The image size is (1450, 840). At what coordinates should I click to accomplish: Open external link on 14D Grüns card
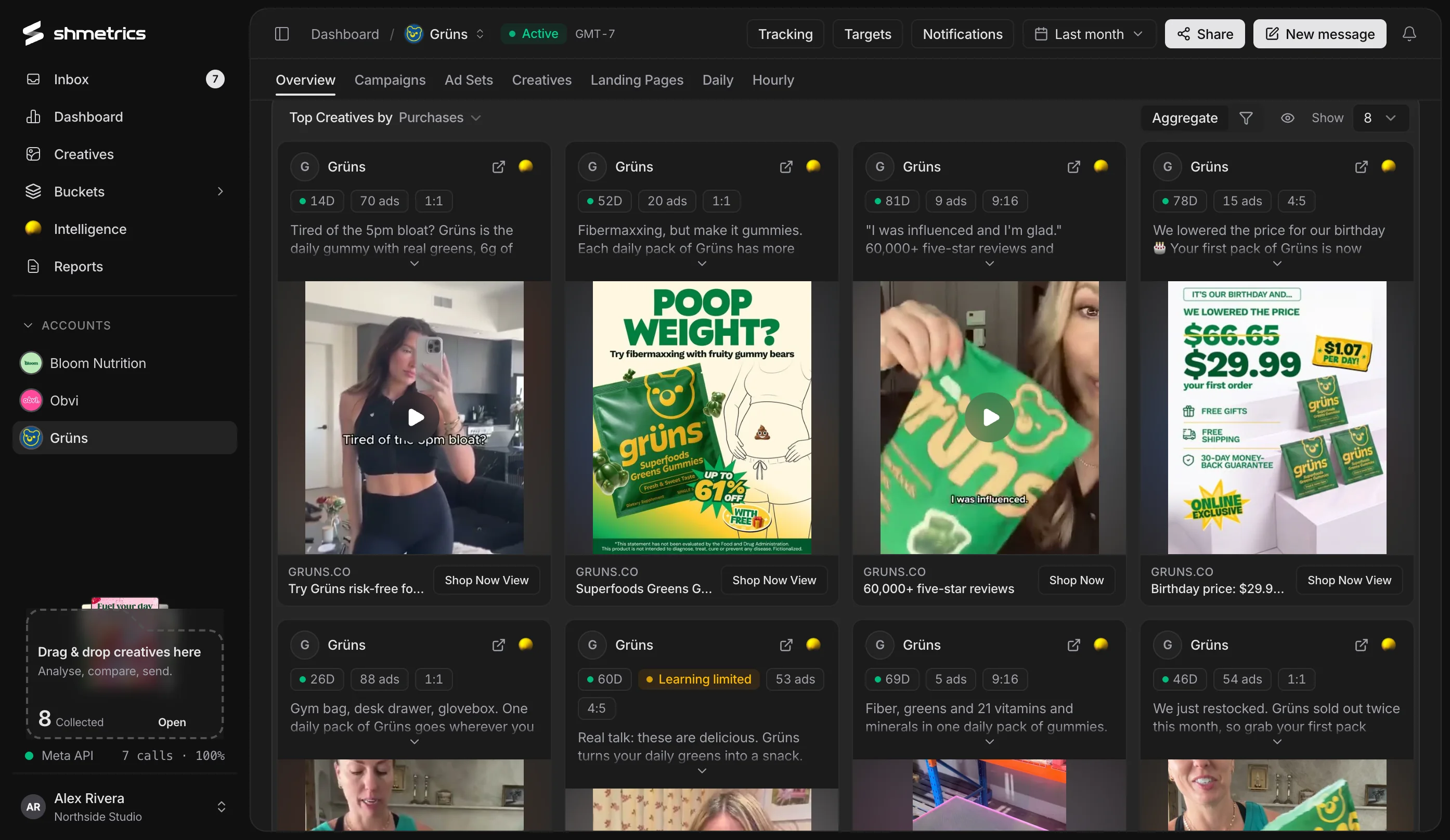tap(498, 167)
